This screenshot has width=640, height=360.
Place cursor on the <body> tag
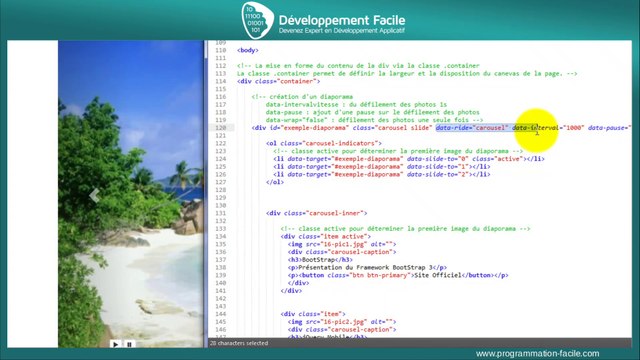pos(248,50)
